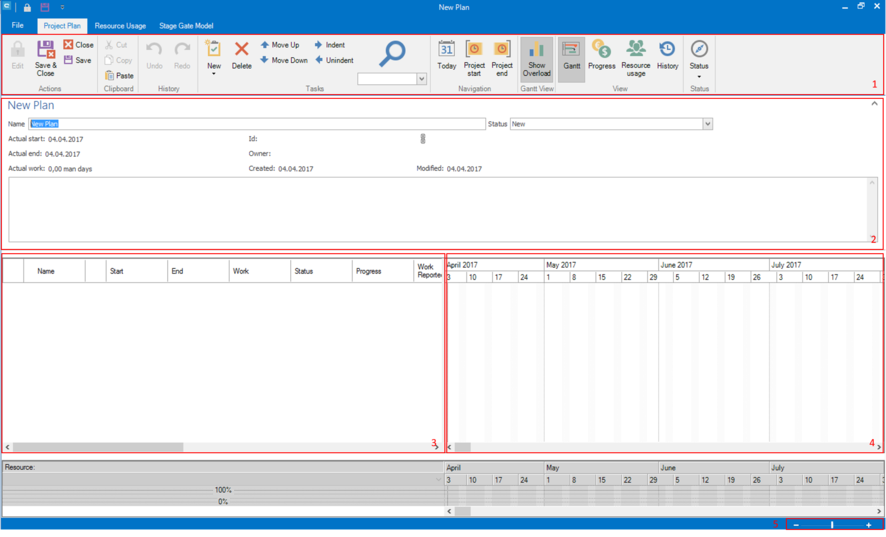Open the Status dropdown in the ribbon
Screen dimensions: 886x537
click(699, 60)
